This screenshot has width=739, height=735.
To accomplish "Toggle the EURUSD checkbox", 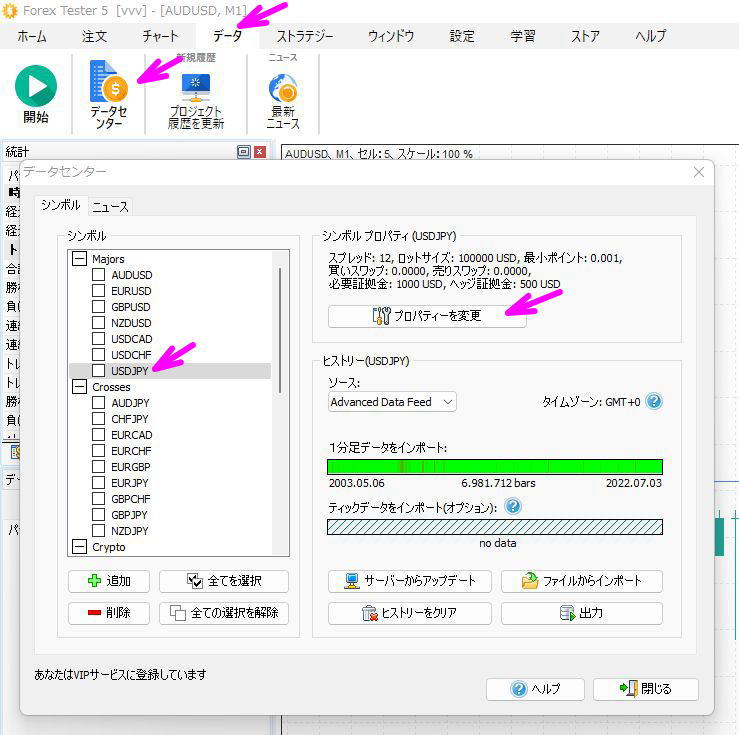I will tap(99, 290).
